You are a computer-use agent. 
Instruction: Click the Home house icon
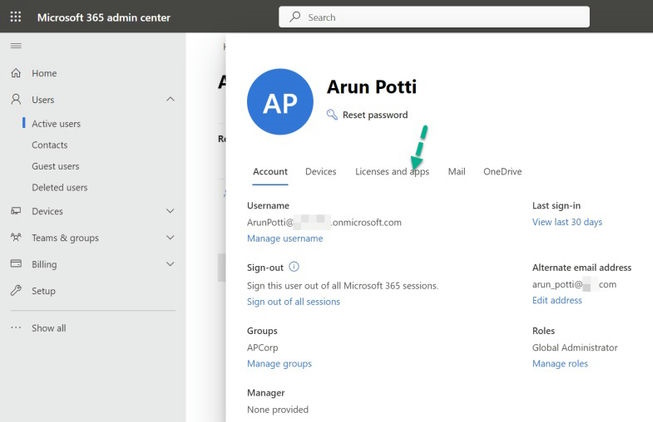point(16,73)
